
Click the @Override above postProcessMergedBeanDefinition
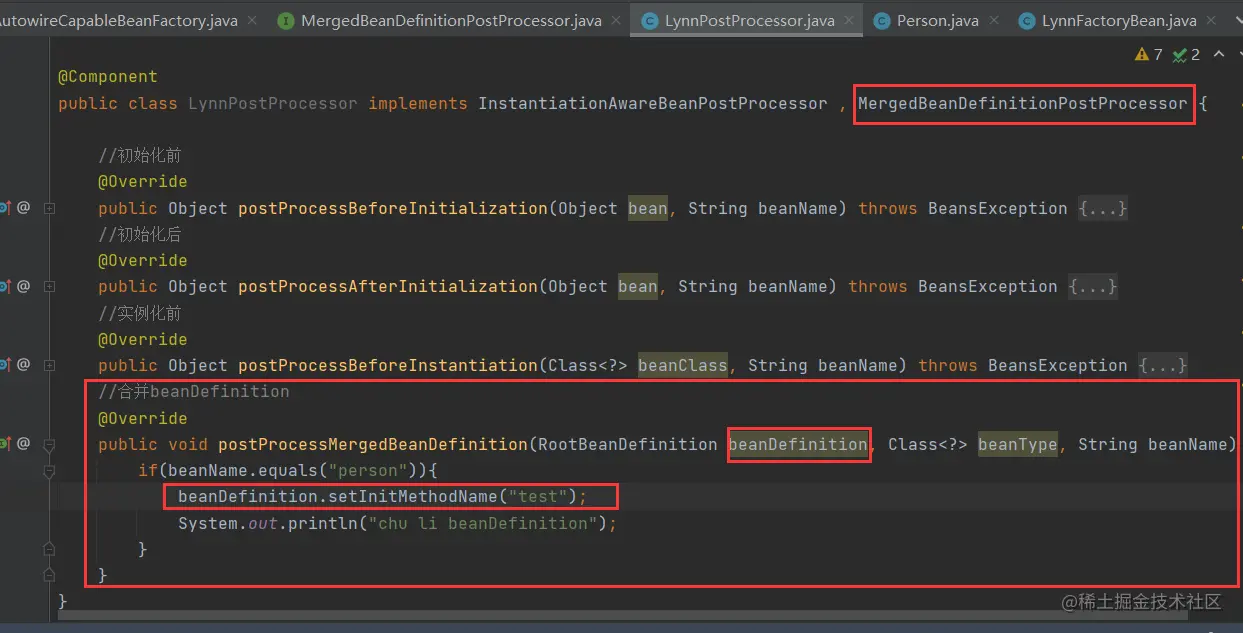[143, 418]
